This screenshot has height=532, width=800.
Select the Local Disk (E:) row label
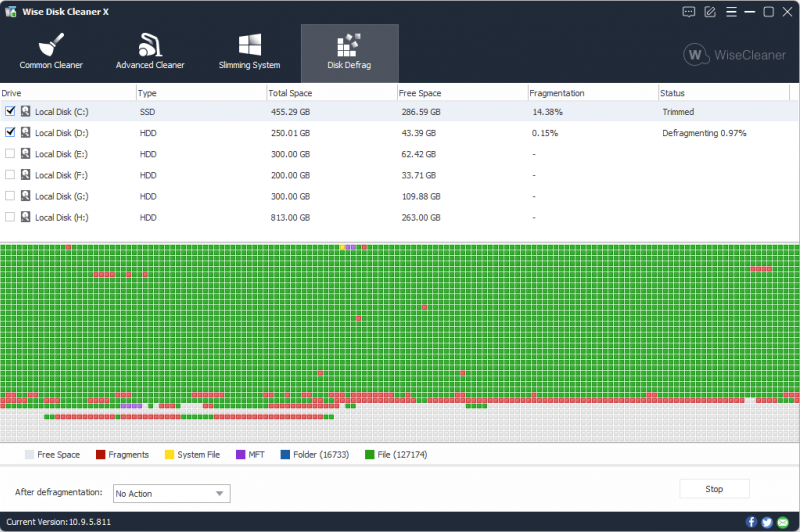62,154
